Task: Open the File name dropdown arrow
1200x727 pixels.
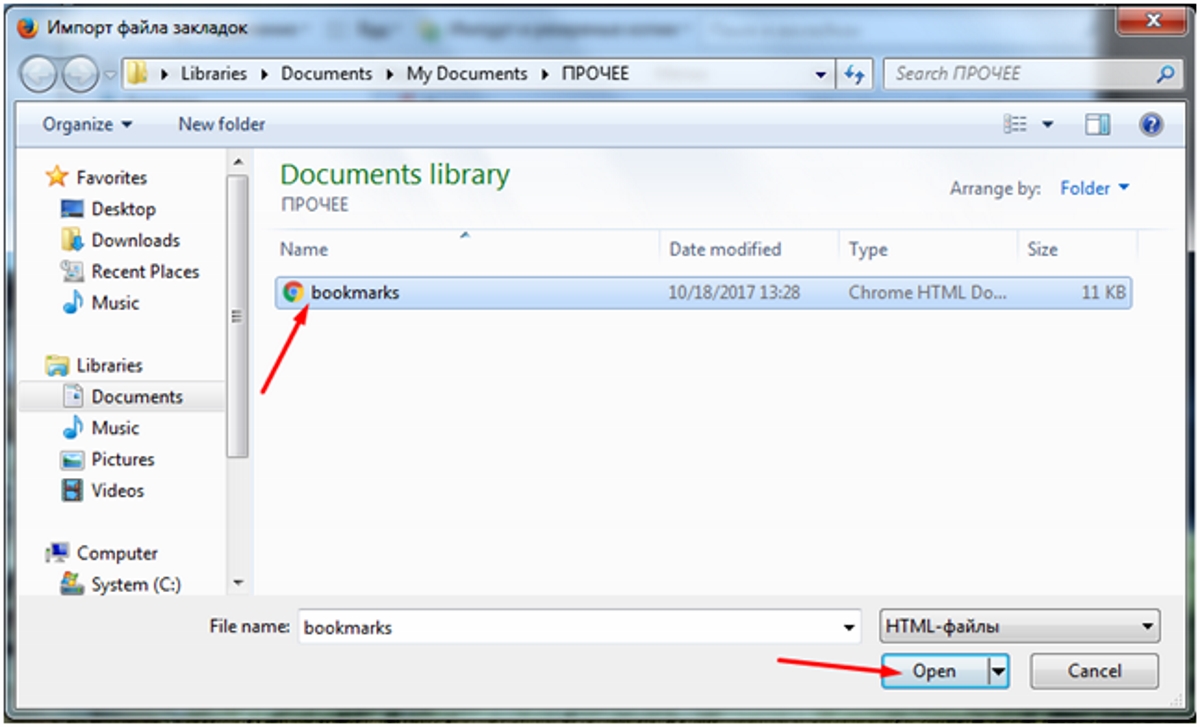Action: coord(849,628)
